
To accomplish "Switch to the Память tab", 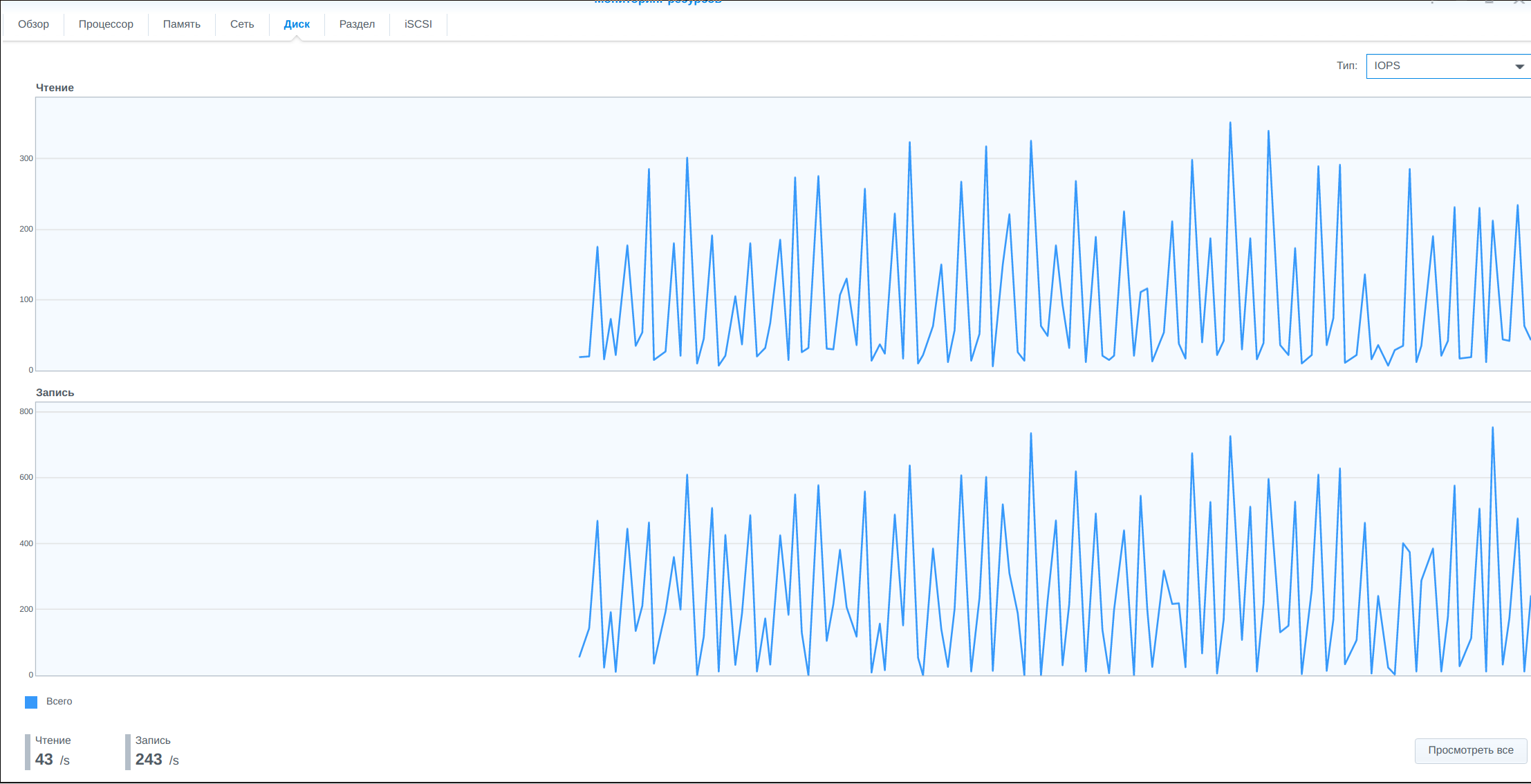I will pyautogui.click(x=182, y=24).
